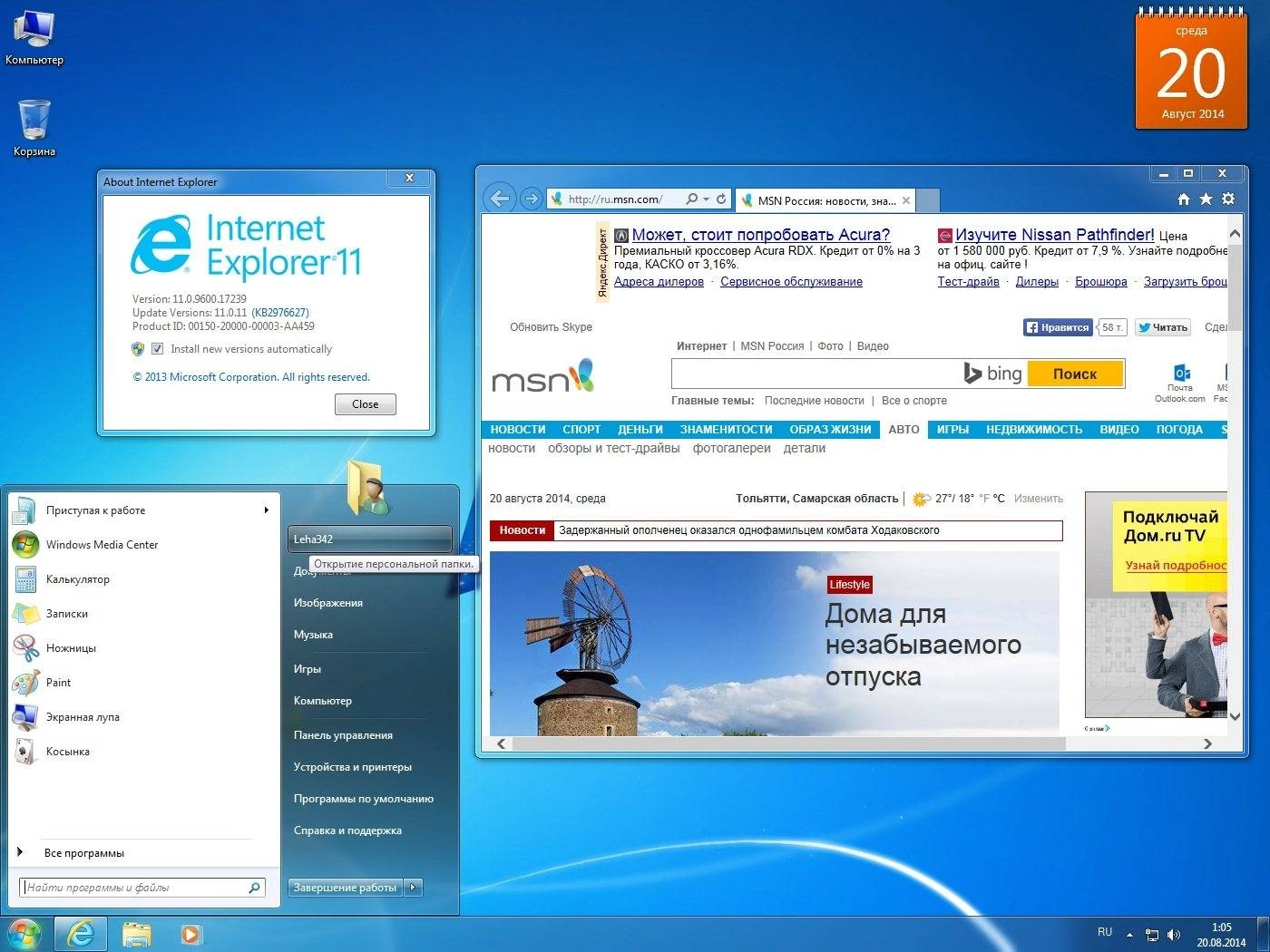Click the vertical scrollbar down arrow
This screenshot has height=952, width=1270.
coord(1234,716)
